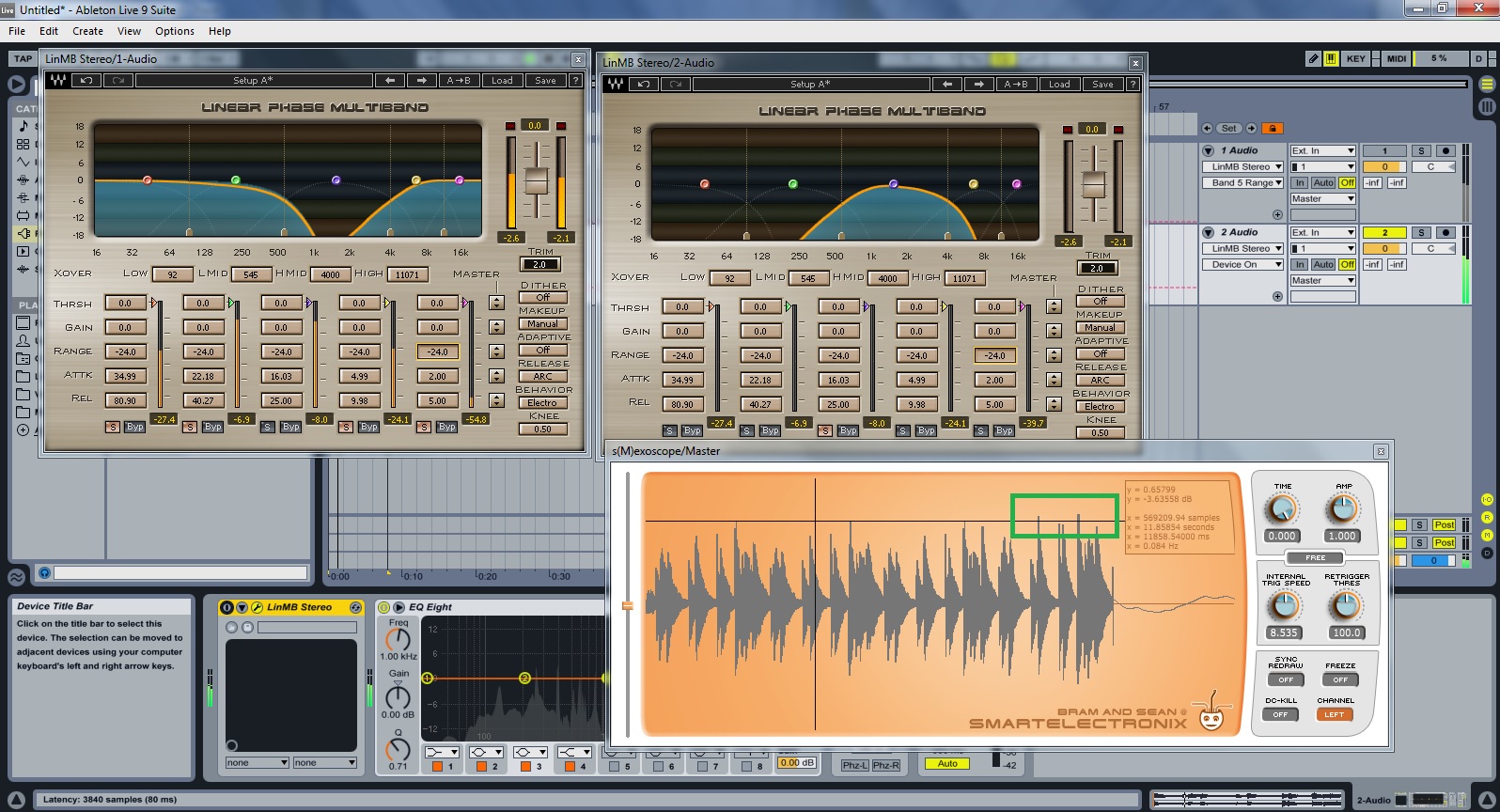Viewport: 1500px width, 812px height.
Task: Click the help question mark in LinMB Stereo/1-Audio
Action: click(575, 81)
